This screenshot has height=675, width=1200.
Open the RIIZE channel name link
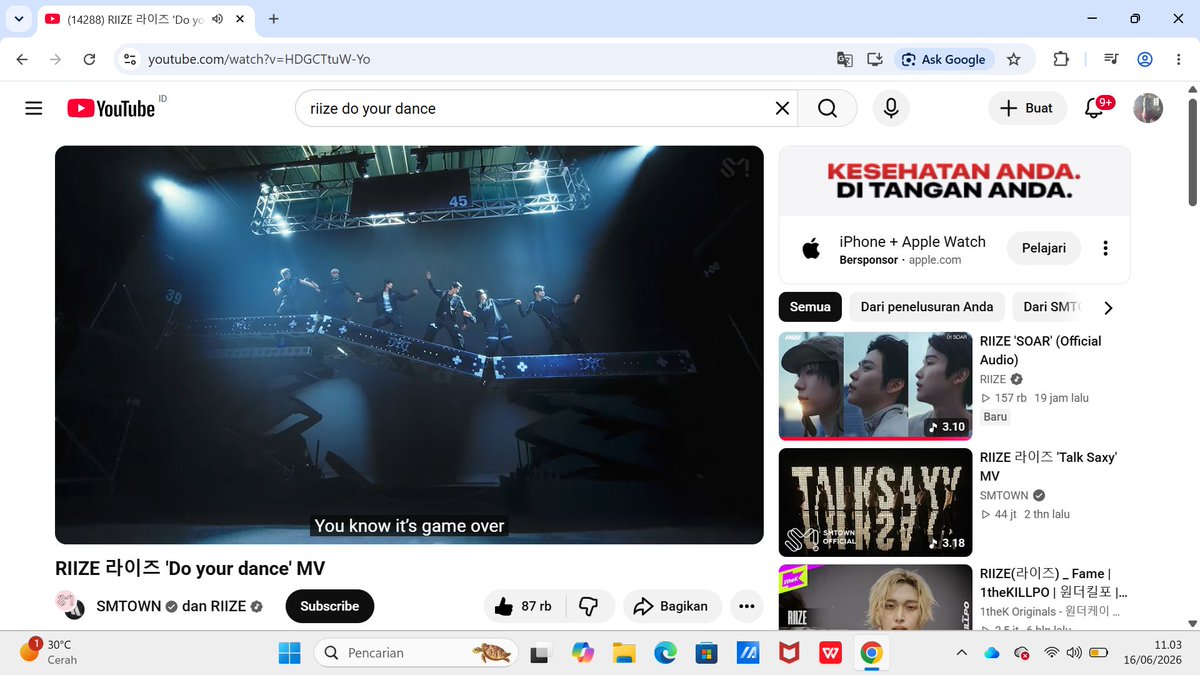pos(227,606)
